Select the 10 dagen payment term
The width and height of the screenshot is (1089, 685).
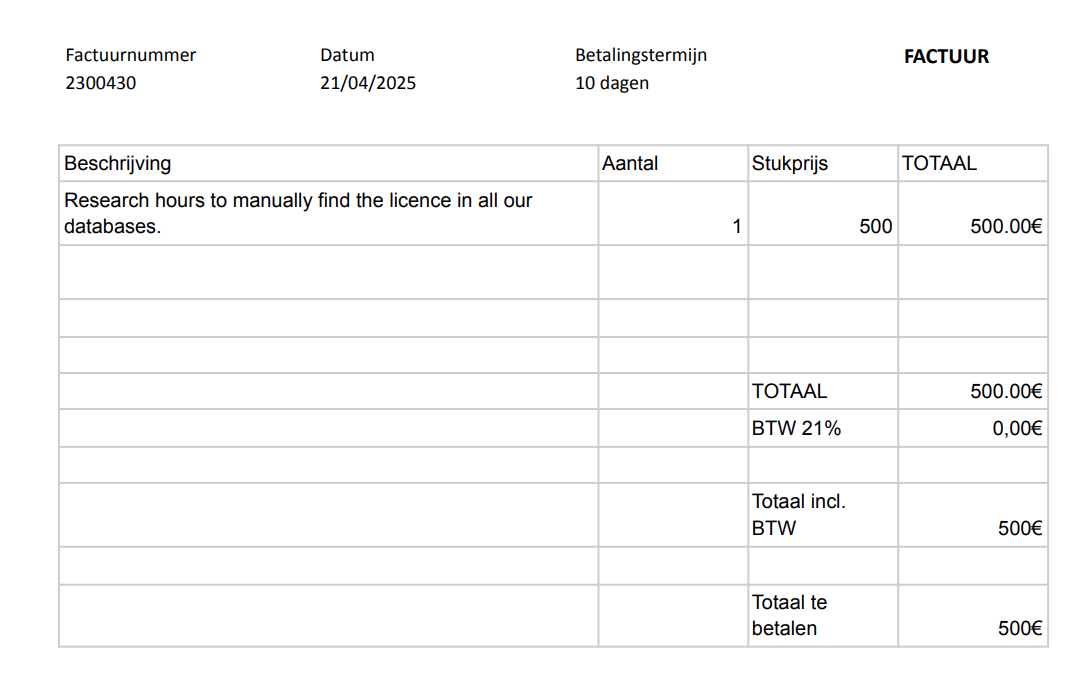(612, 83)
